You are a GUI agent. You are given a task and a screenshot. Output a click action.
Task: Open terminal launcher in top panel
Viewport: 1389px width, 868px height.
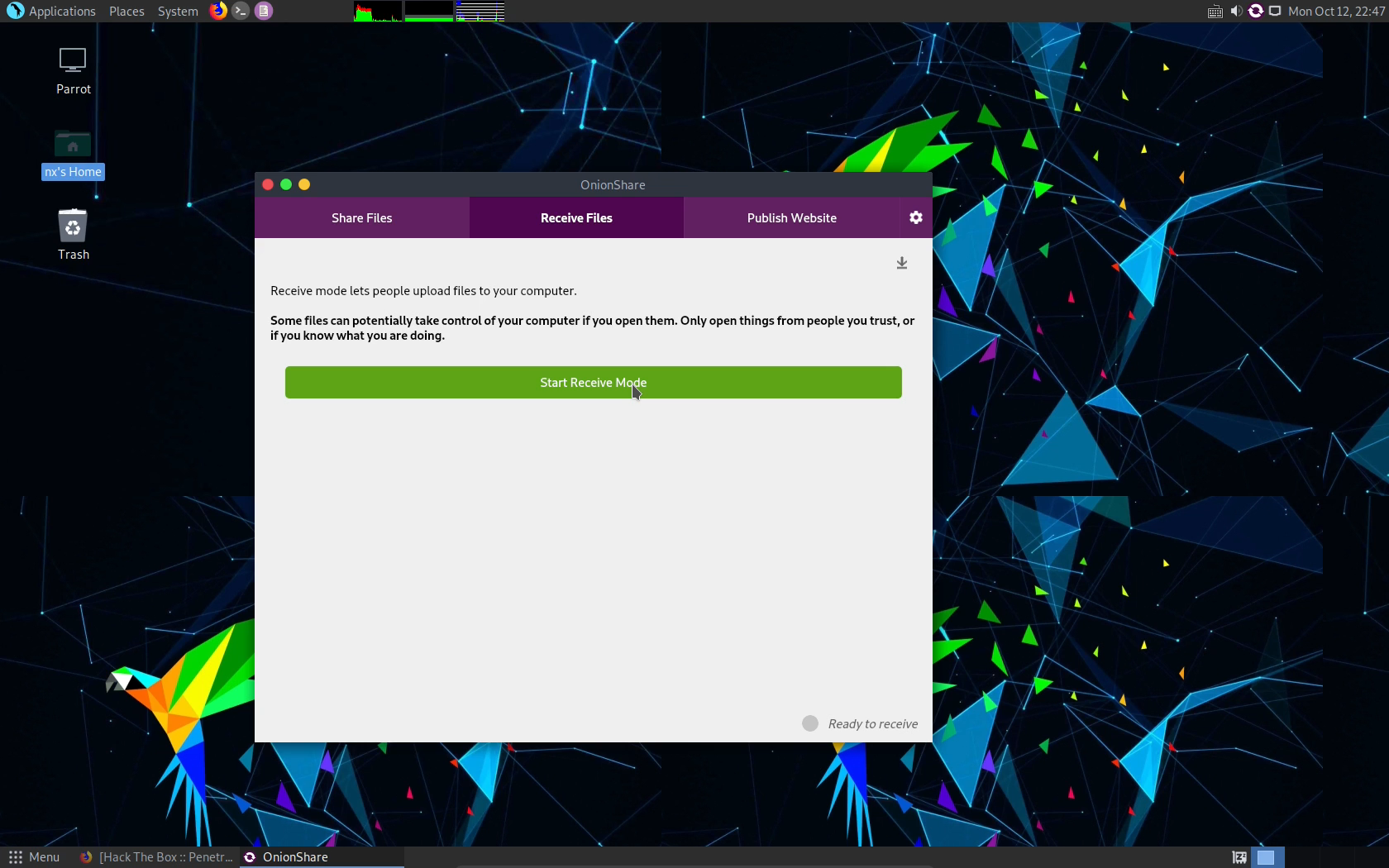coord(241,11)
